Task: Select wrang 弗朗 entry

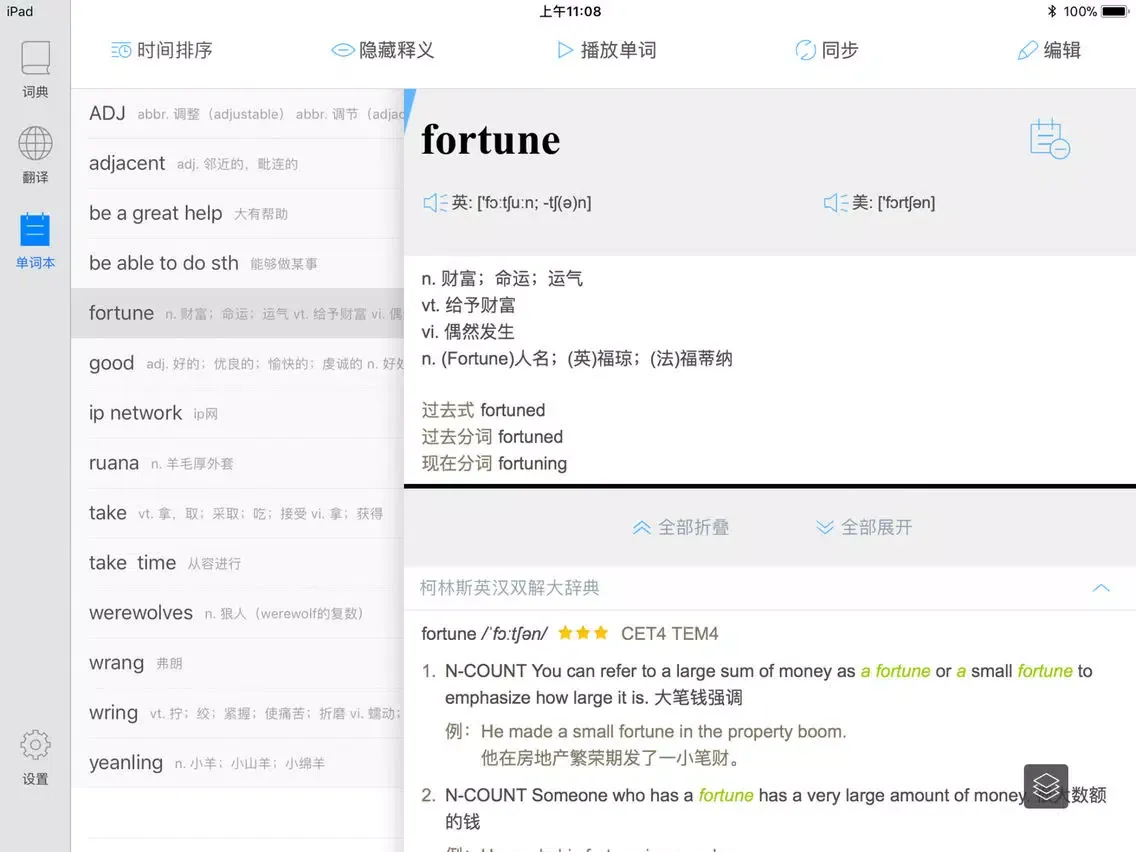Action: tap(238, 663)
